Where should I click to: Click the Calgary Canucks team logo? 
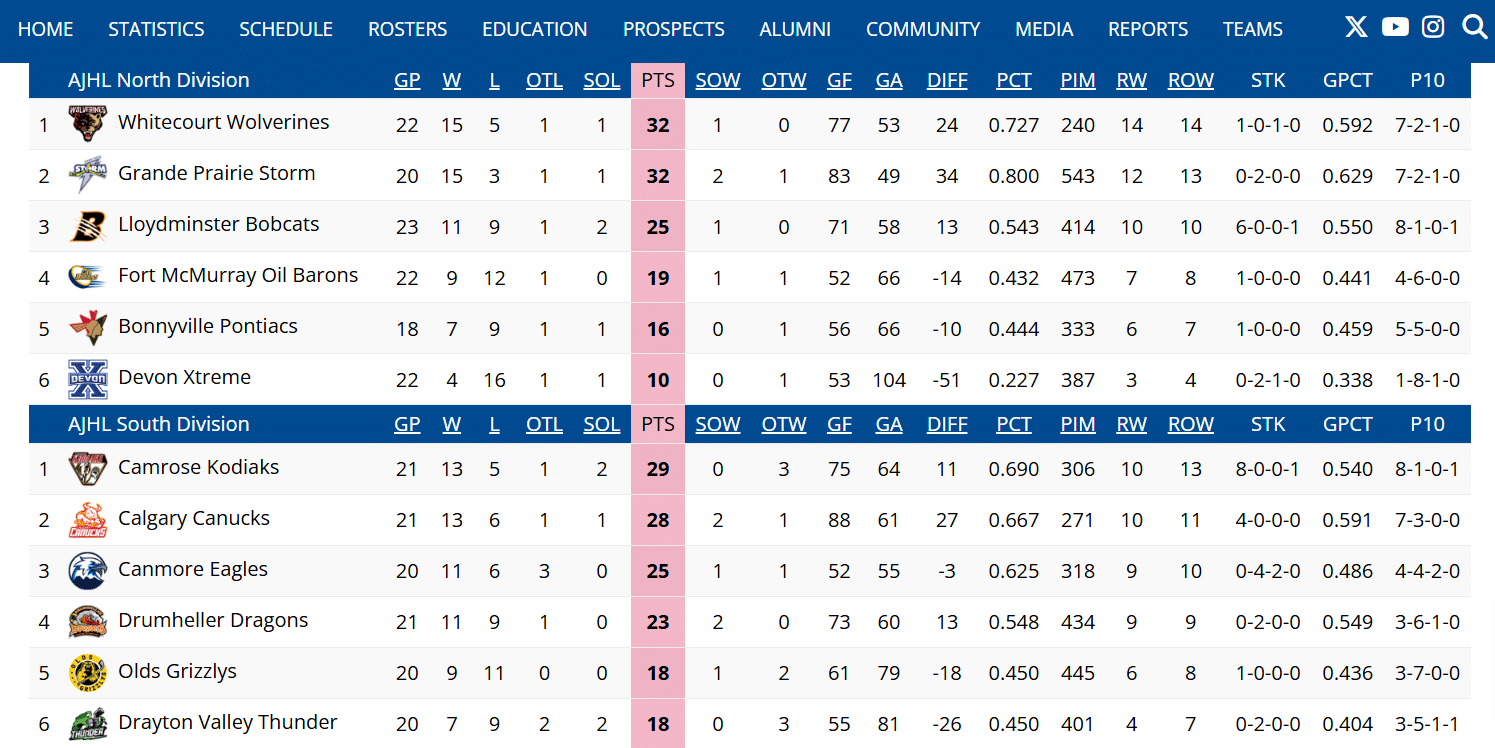point(87,520)
